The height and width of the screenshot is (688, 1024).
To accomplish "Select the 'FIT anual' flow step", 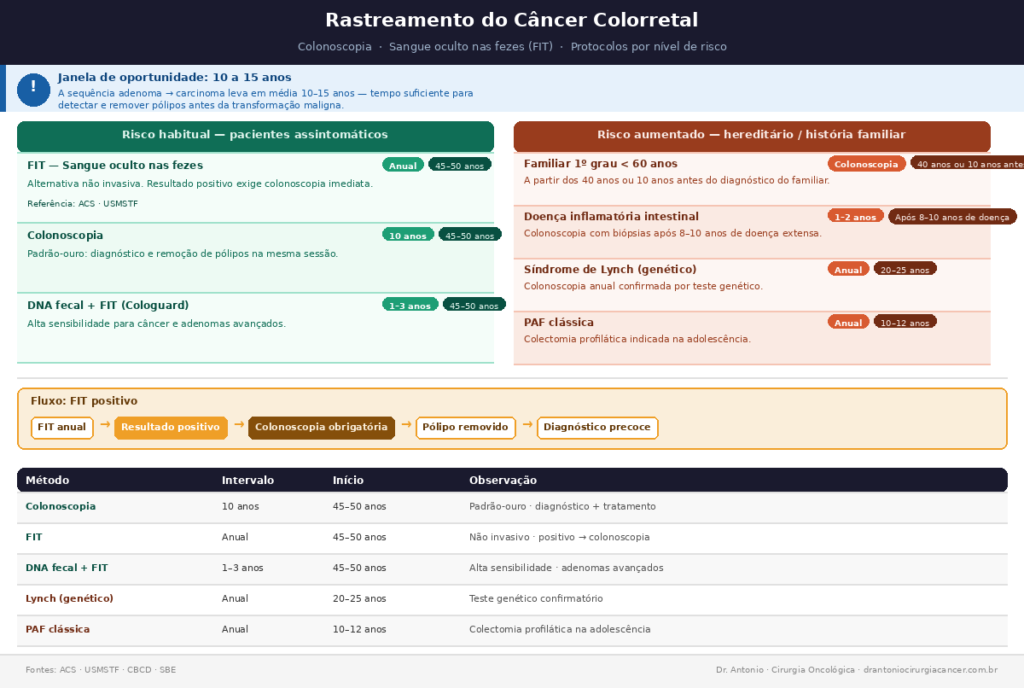I will point(62,428).
